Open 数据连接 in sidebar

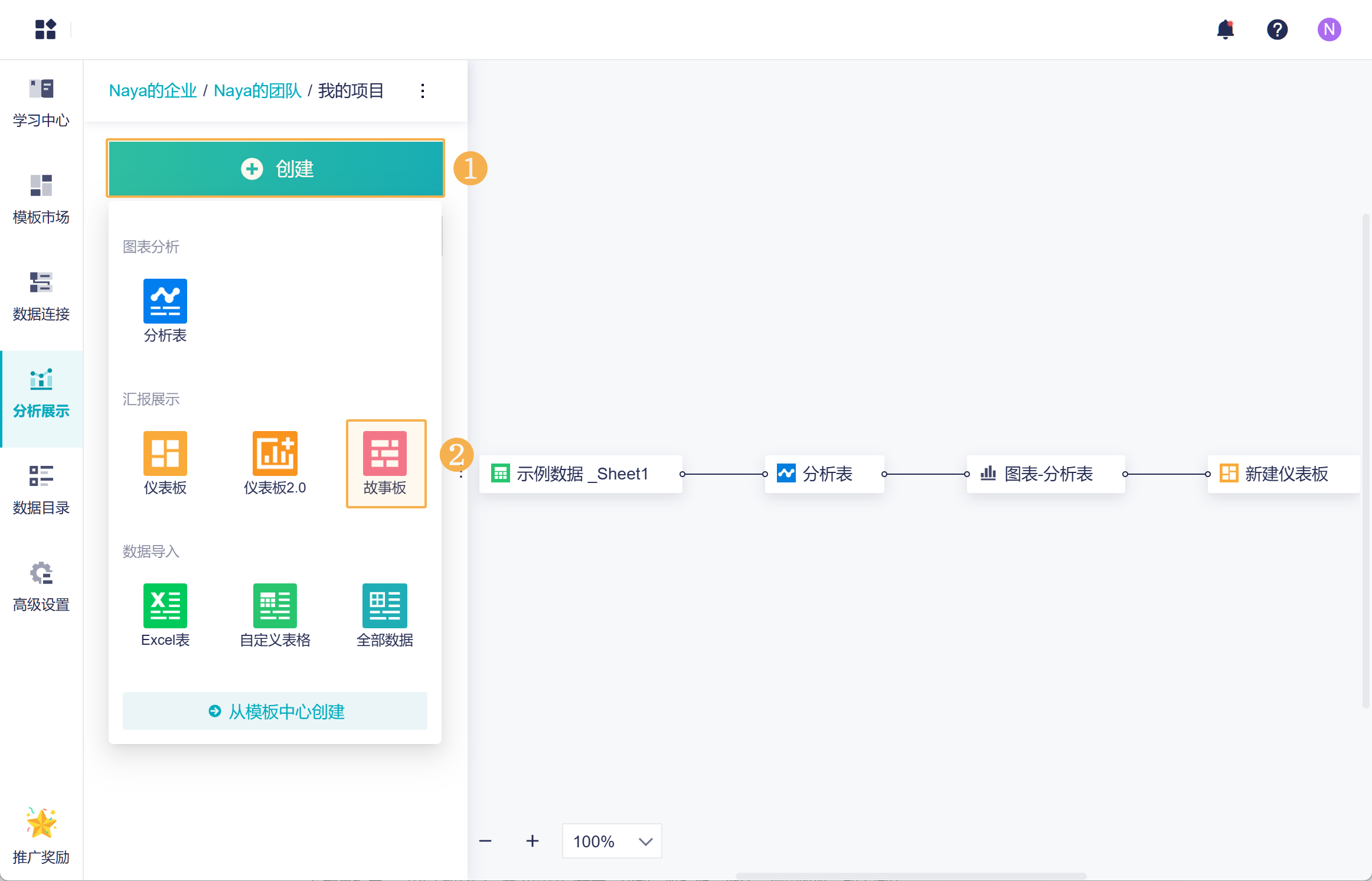coord(41,297)
